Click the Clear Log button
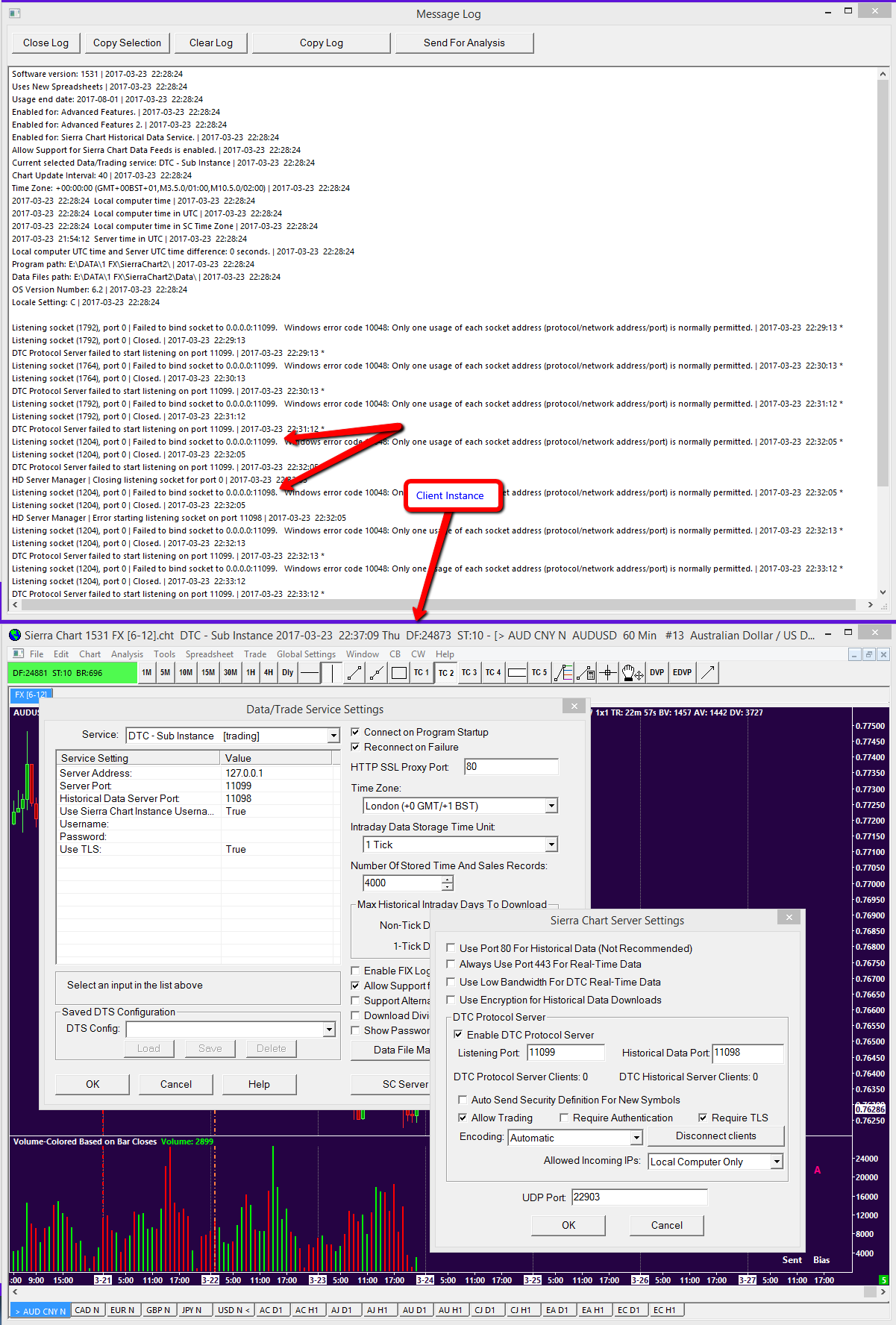The image size is (896, 1325). pyautogui.click(x=211, y=43)
